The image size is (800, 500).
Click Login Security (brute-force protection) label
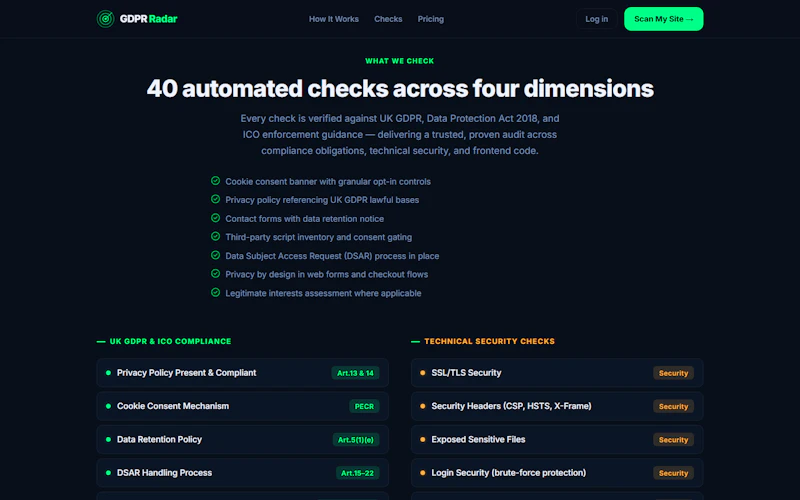[509, 473]
